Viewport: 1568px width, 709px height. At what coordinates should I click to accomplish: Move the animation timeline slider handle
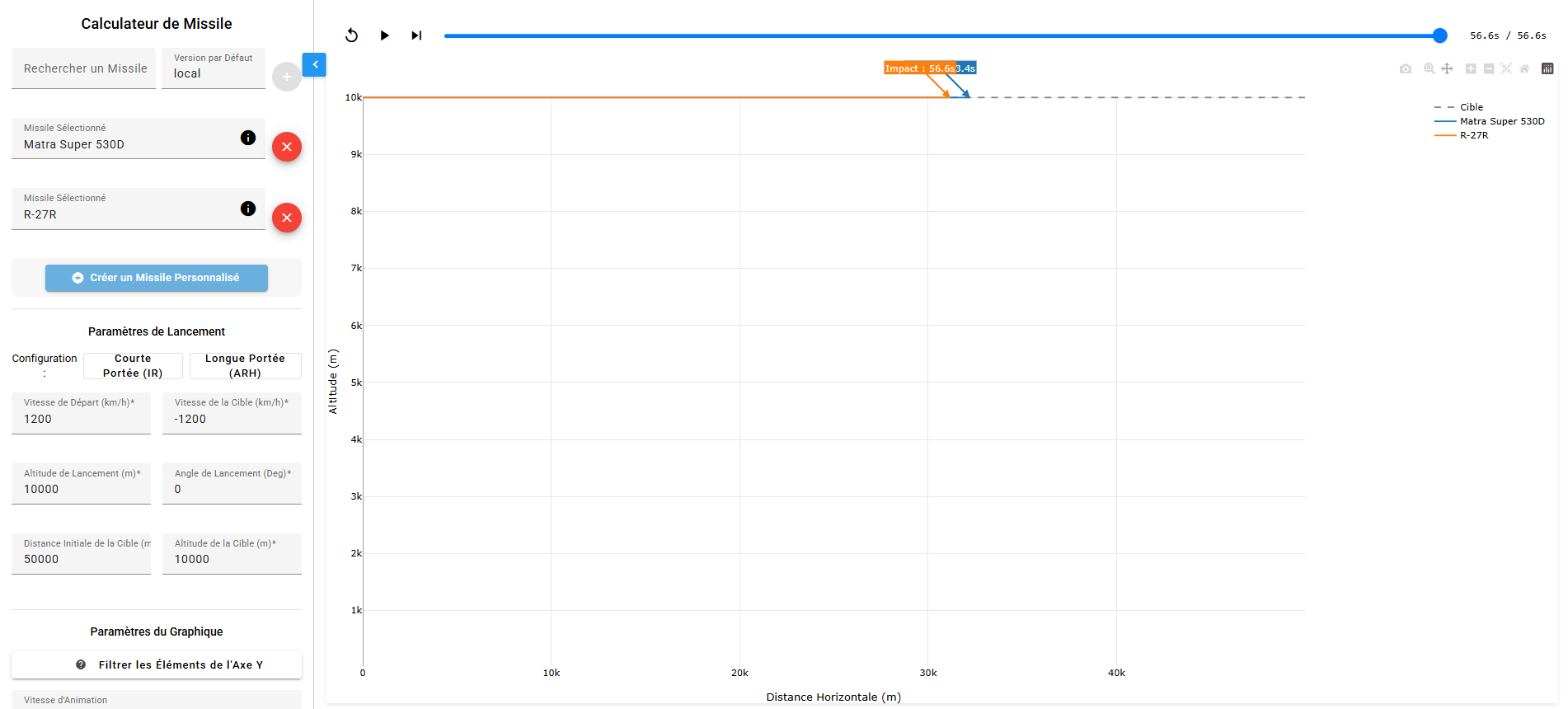pyautogui.click(x=1439, y=35)
